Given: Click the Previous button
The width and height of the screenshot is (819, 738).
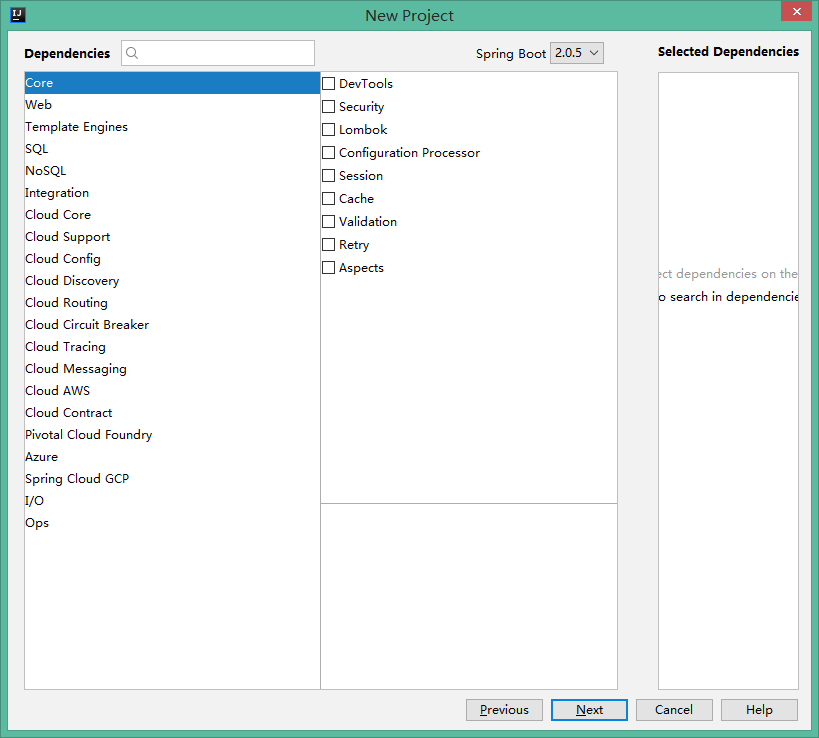Looking at the screenshot, I should tap(504, 710).
